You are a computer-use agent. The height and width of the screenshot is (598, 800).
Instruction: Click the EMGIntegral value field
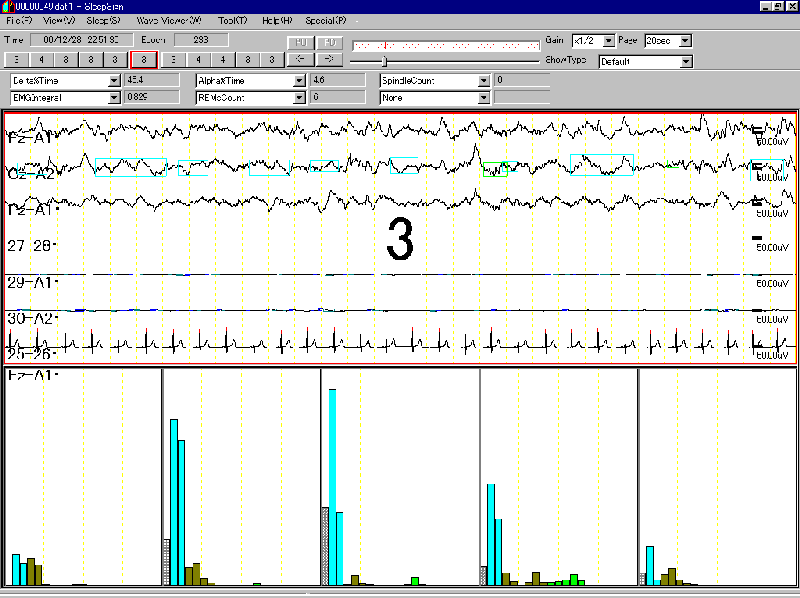[x=152, y=97]
